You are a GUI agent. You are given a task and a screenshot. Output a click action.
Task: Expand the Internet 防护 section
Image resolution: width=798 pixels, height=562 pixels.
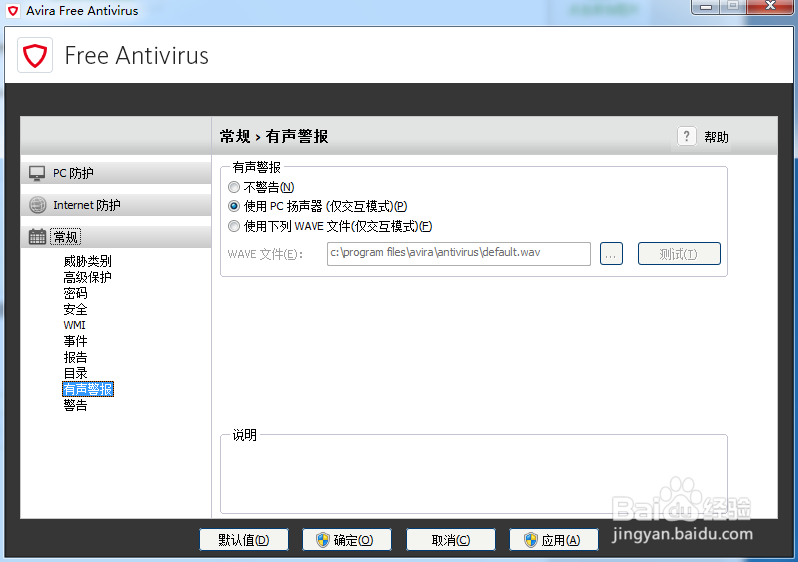click(116, 205)
